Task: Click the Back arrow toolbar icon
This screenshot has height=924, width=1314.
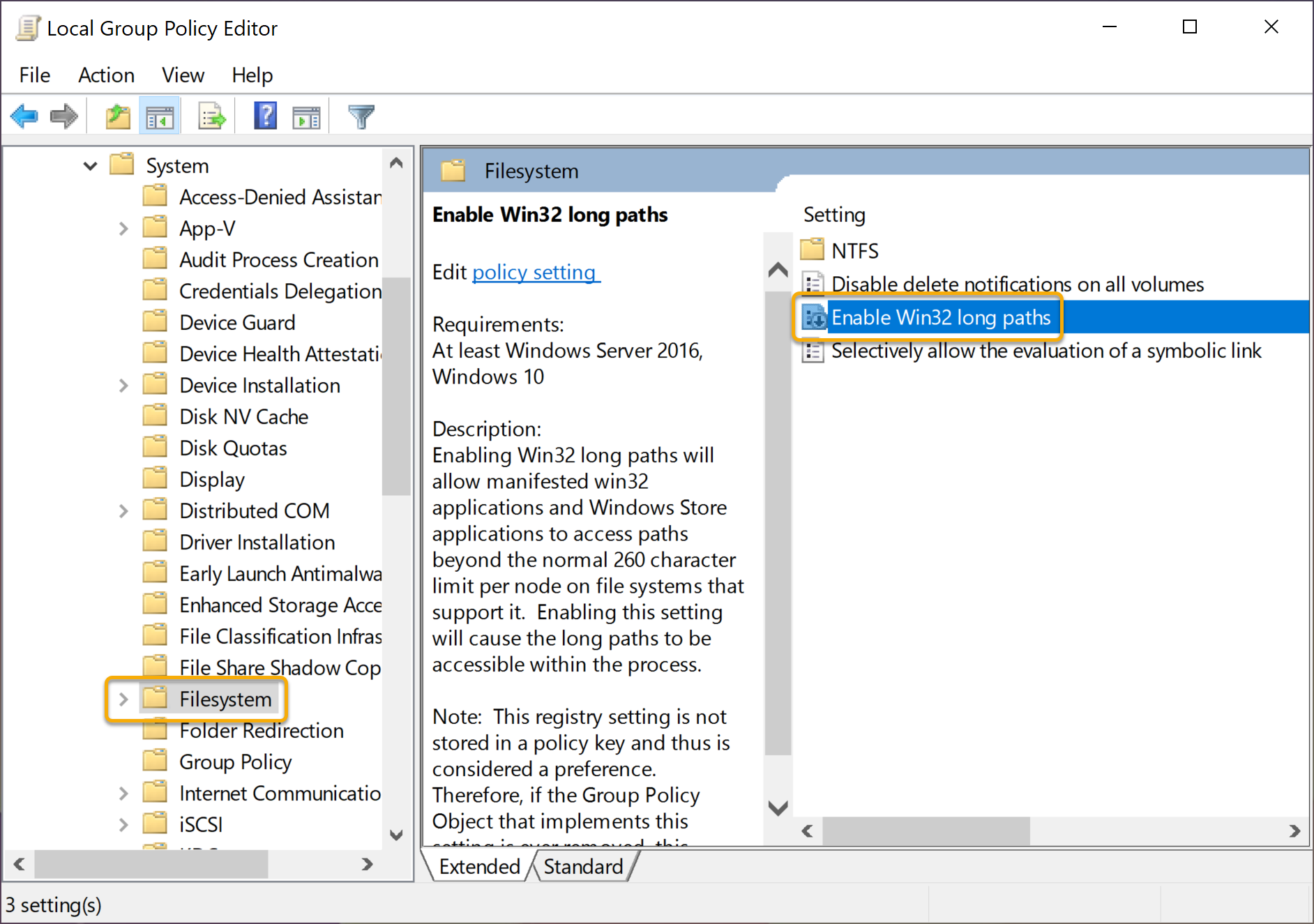Action: 24,116
